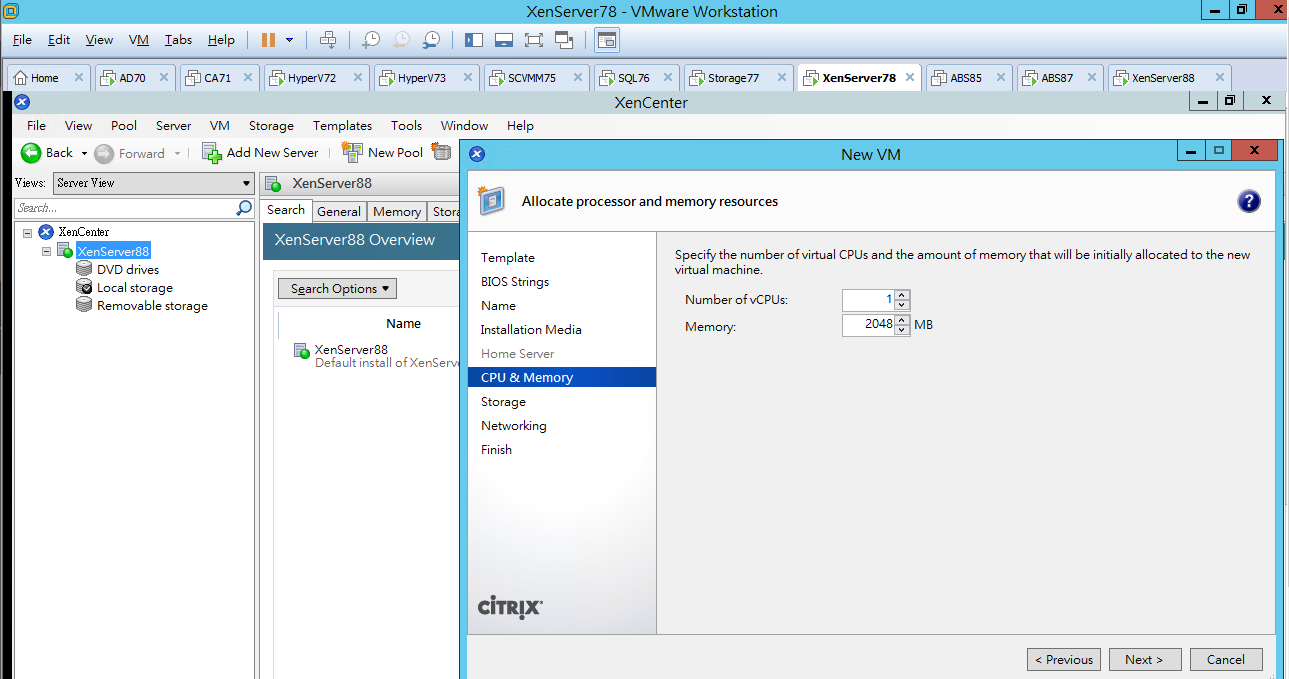The width and height of the screenshot is (1289, 679).
Task: Open the snapshot manager wrench-clock icon
Action: [431, 40]
